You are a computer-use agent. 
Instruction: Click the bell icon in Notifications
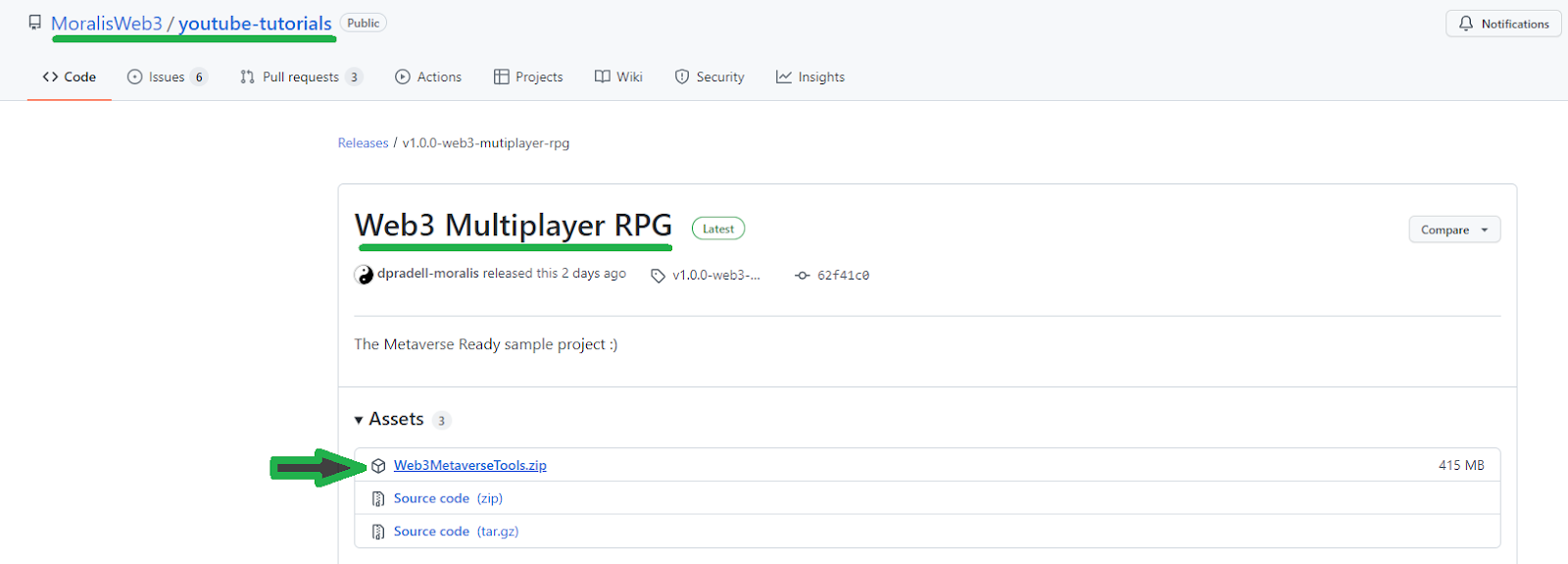pyautogui.click(x=1466, y=24)
